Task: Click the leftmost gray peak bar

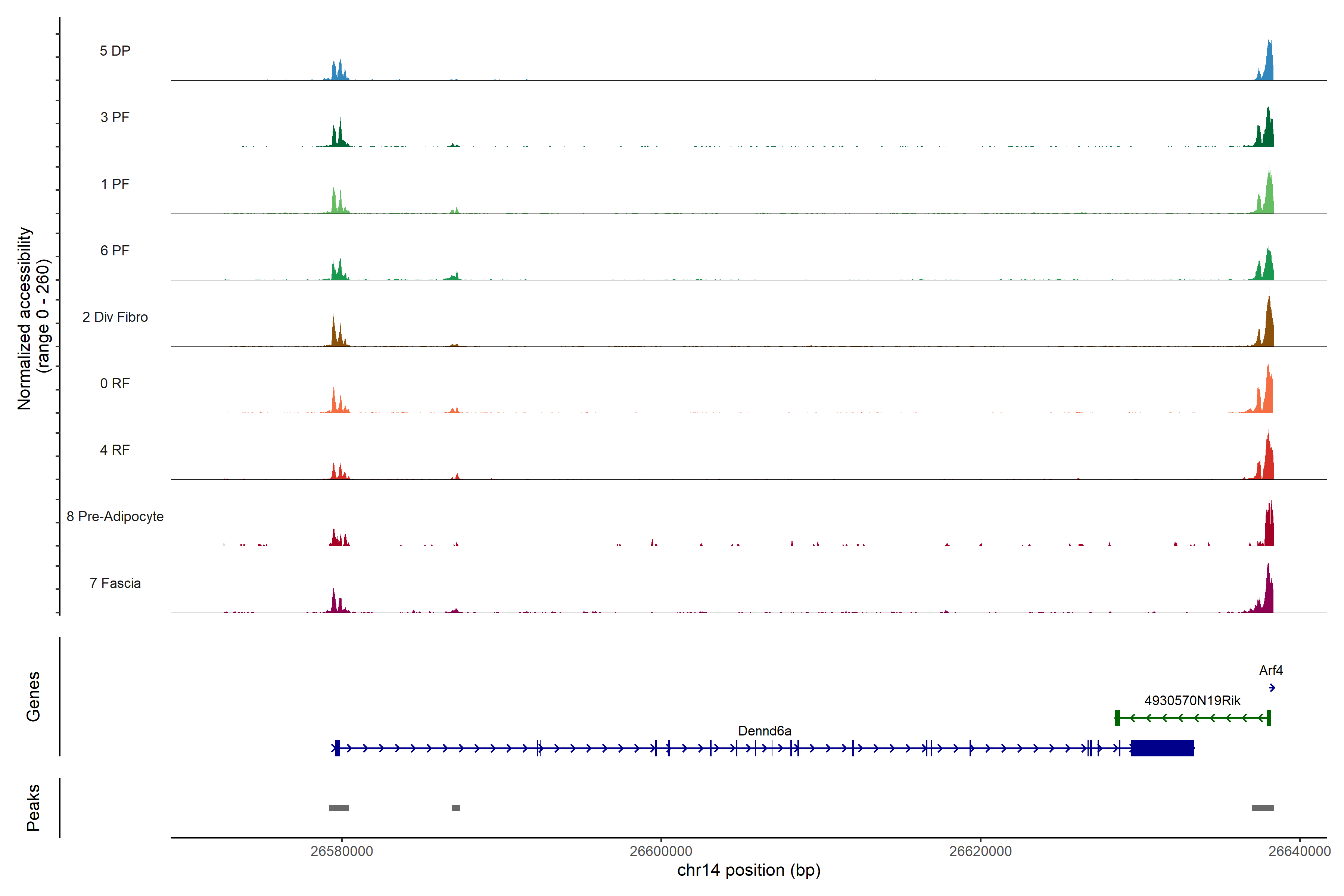Action: tap(339, 808)
